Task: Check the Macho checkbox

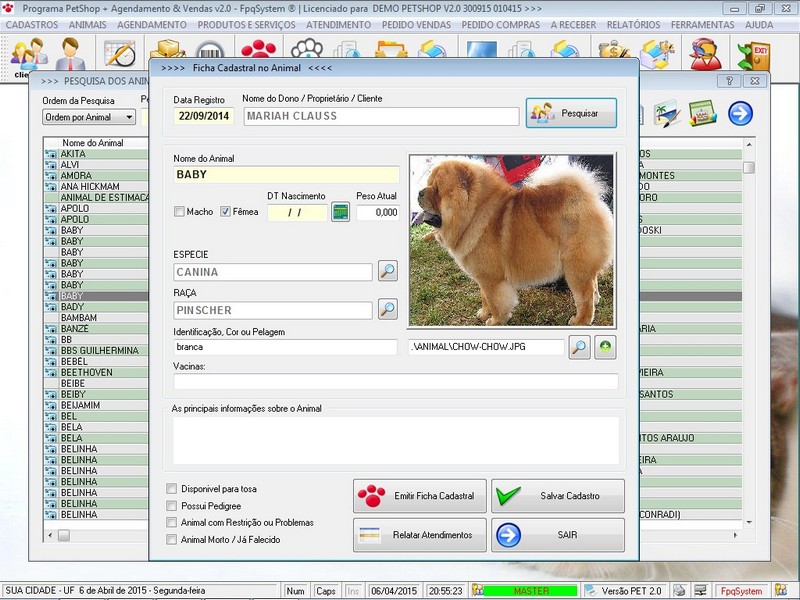Action: click(x=179, y=211)
